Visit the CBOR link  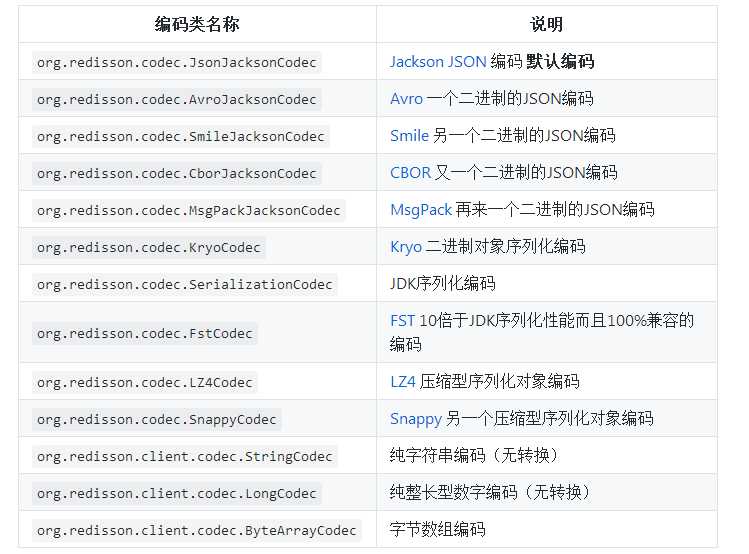click(410, 172)
